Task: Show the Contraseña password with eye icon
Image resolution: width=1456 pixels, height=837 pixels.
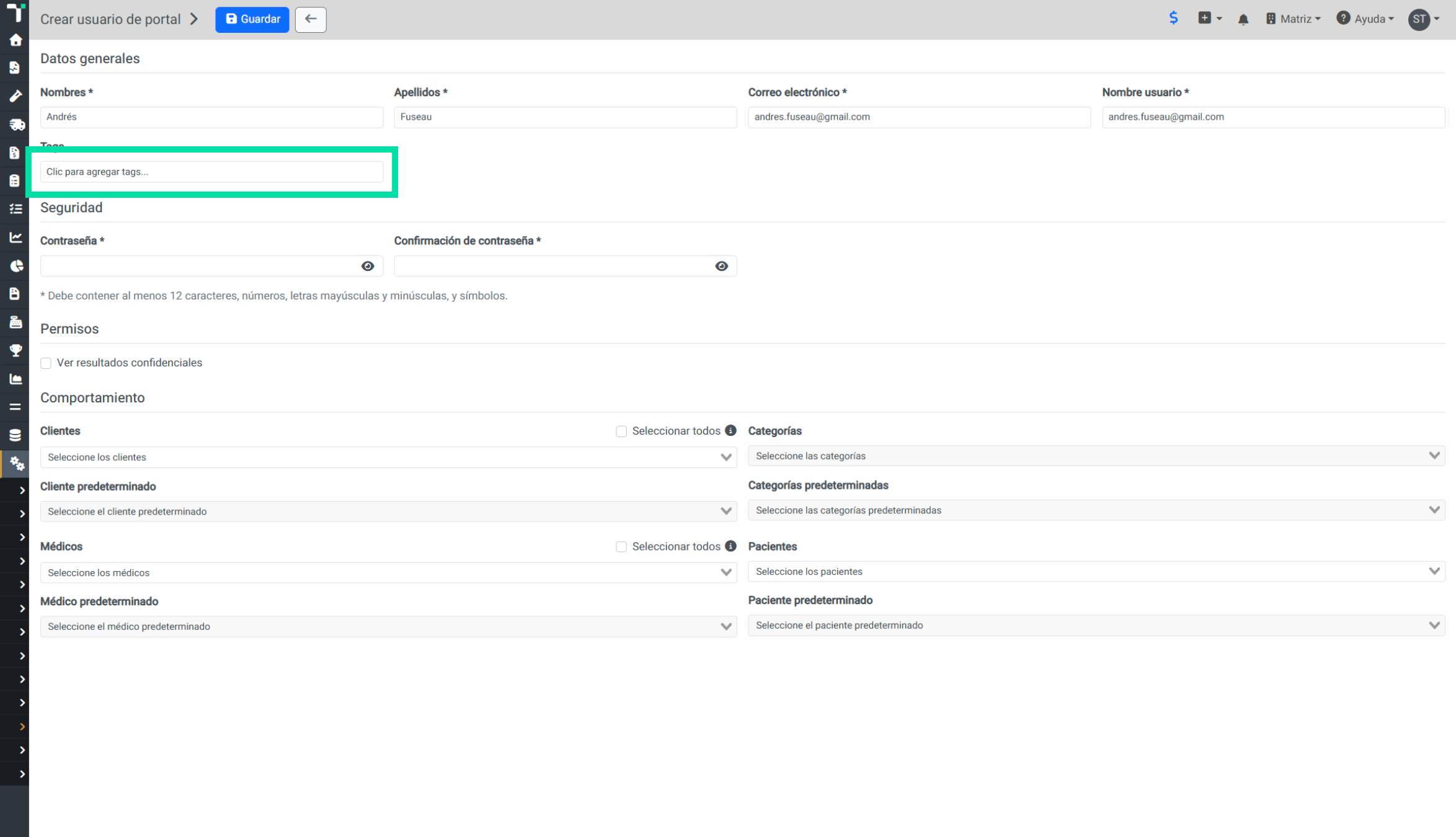Action: [x=368, y=266]
